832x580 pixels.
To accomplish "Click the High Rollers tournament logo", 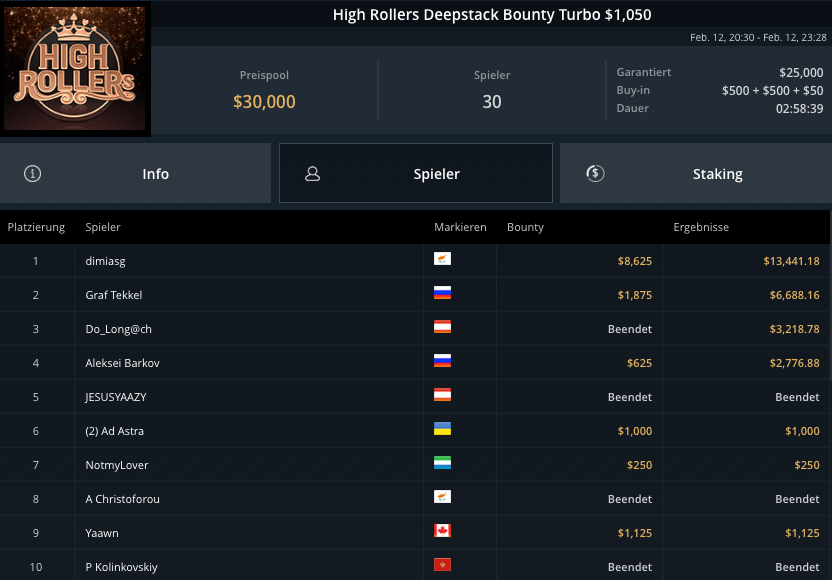I will 75,70.
